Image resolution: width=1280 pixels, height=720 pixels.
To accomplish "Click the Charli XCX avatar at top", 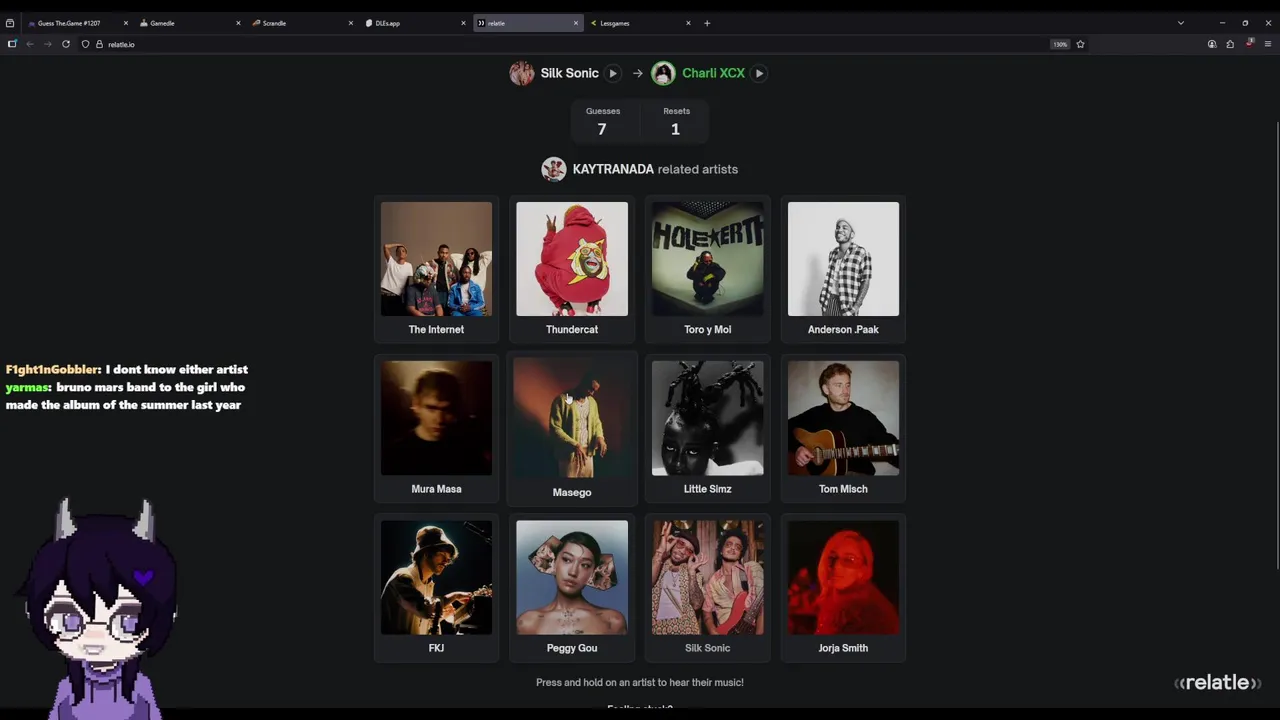I will pos(663,73).
